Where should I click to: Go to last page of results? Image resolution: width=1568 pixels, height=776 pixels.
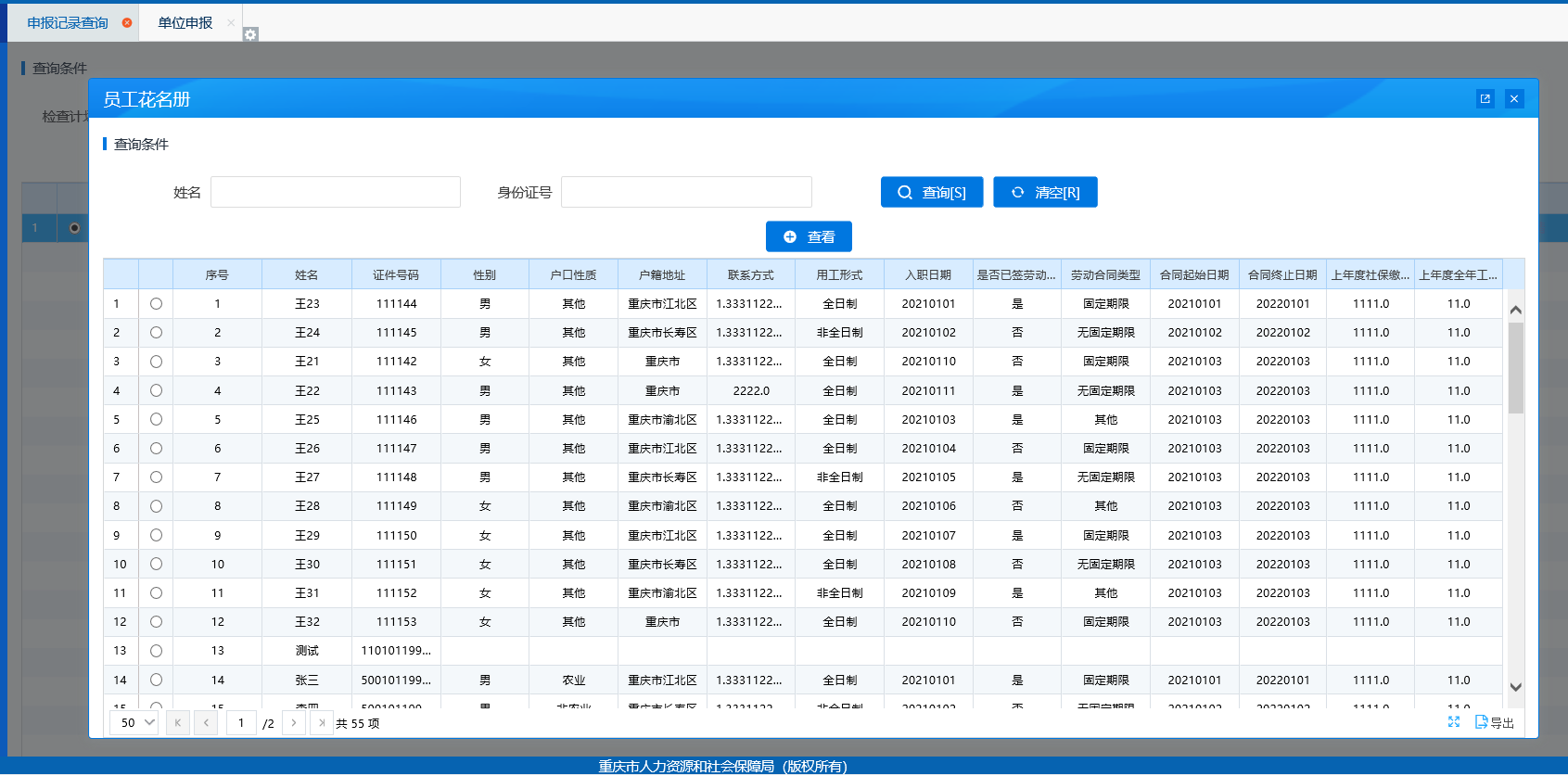pos(322,723)
